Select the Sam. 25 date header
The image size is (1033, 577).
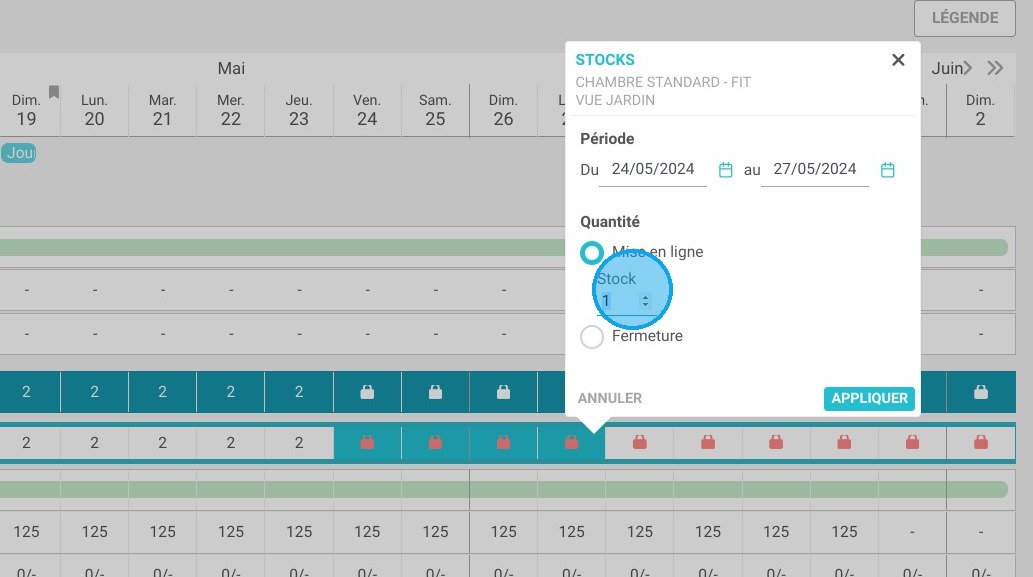(x=435, y=110)
